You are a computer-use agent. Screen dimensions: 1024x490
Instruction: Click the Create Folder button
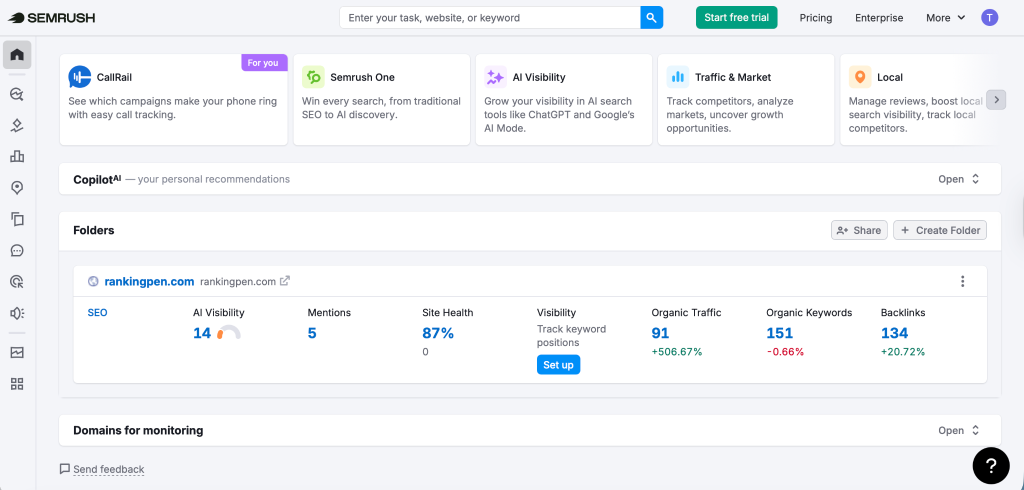tap(939, 230)
